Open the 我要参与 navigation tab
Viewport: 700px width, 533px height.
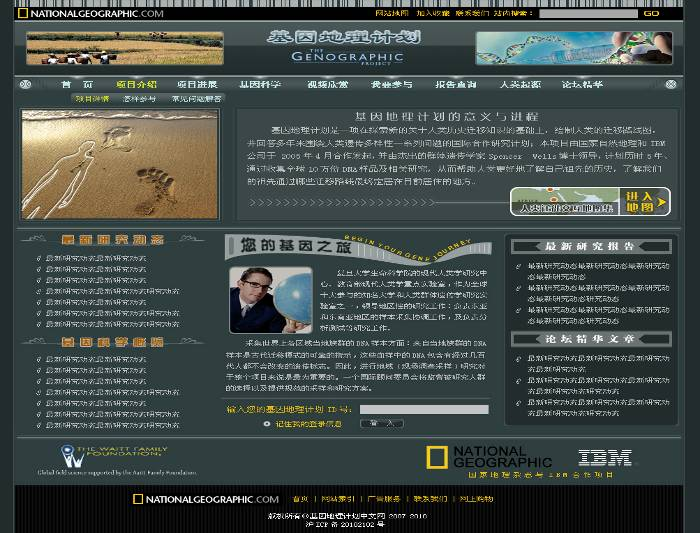coord(392,84)
